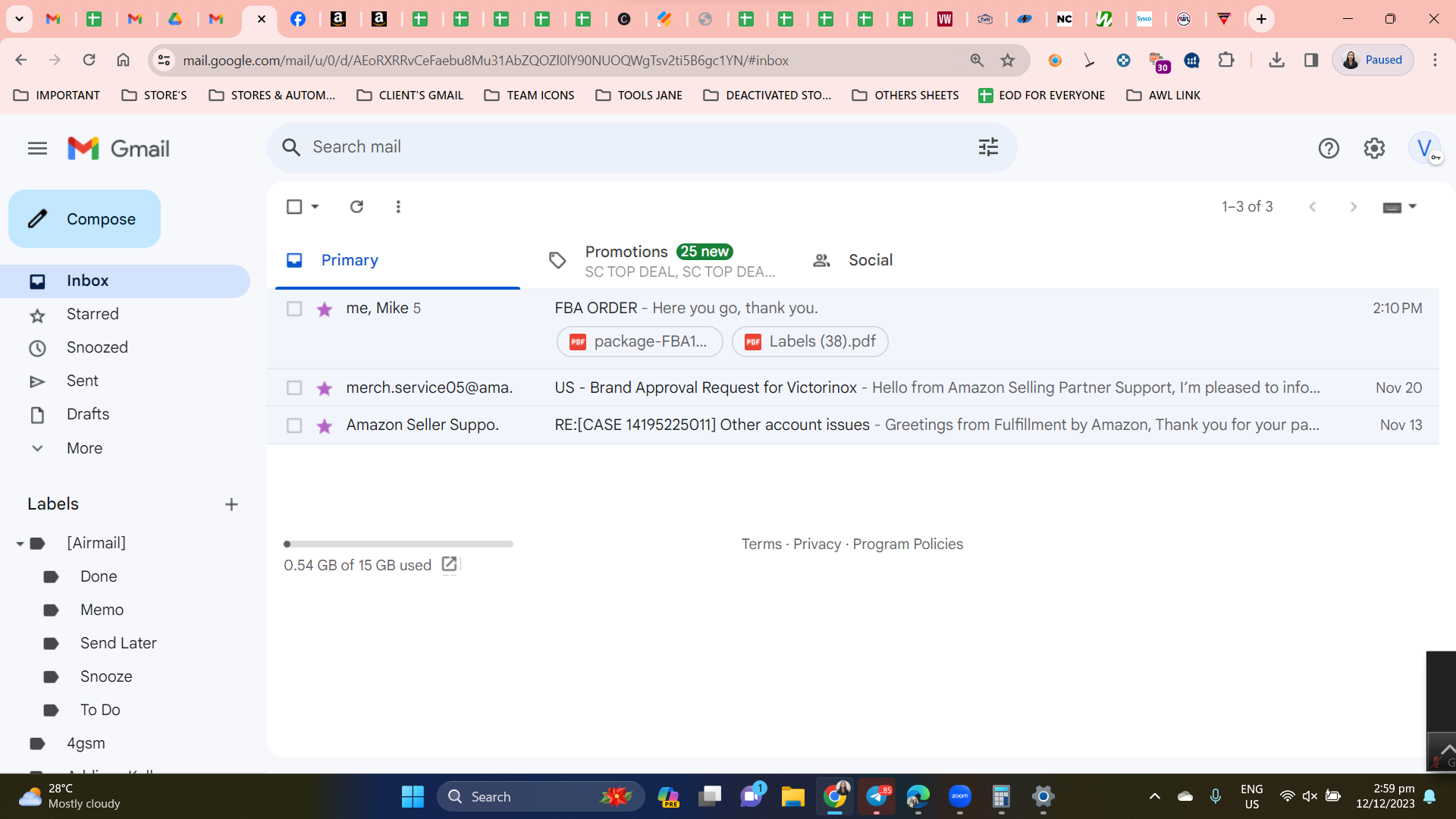Open storage management link icon
The height and width of the screenshot is (819, 1456).
[449, 564]
